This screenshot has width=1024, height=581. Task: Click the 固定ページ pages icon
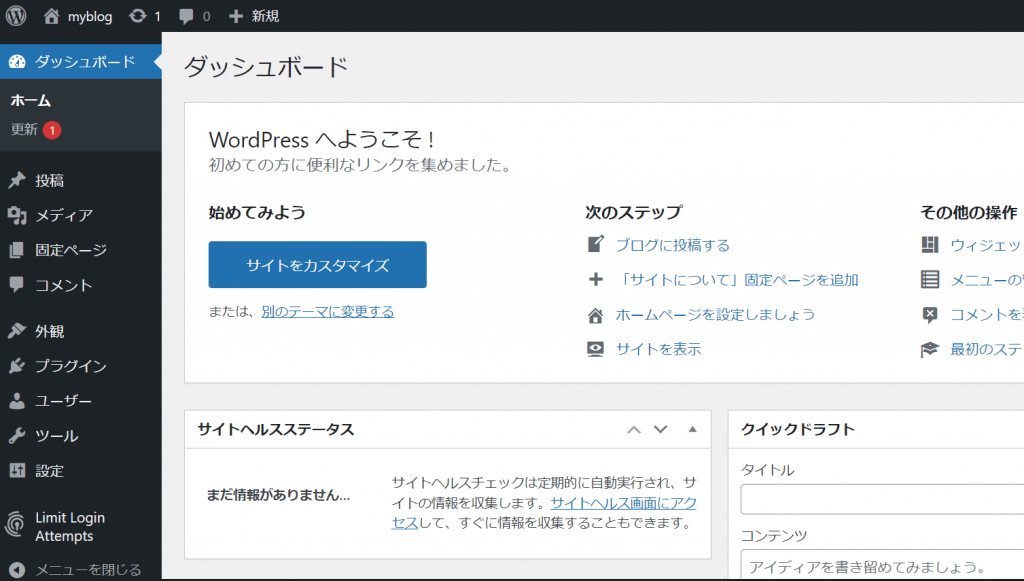pos(20,250)
